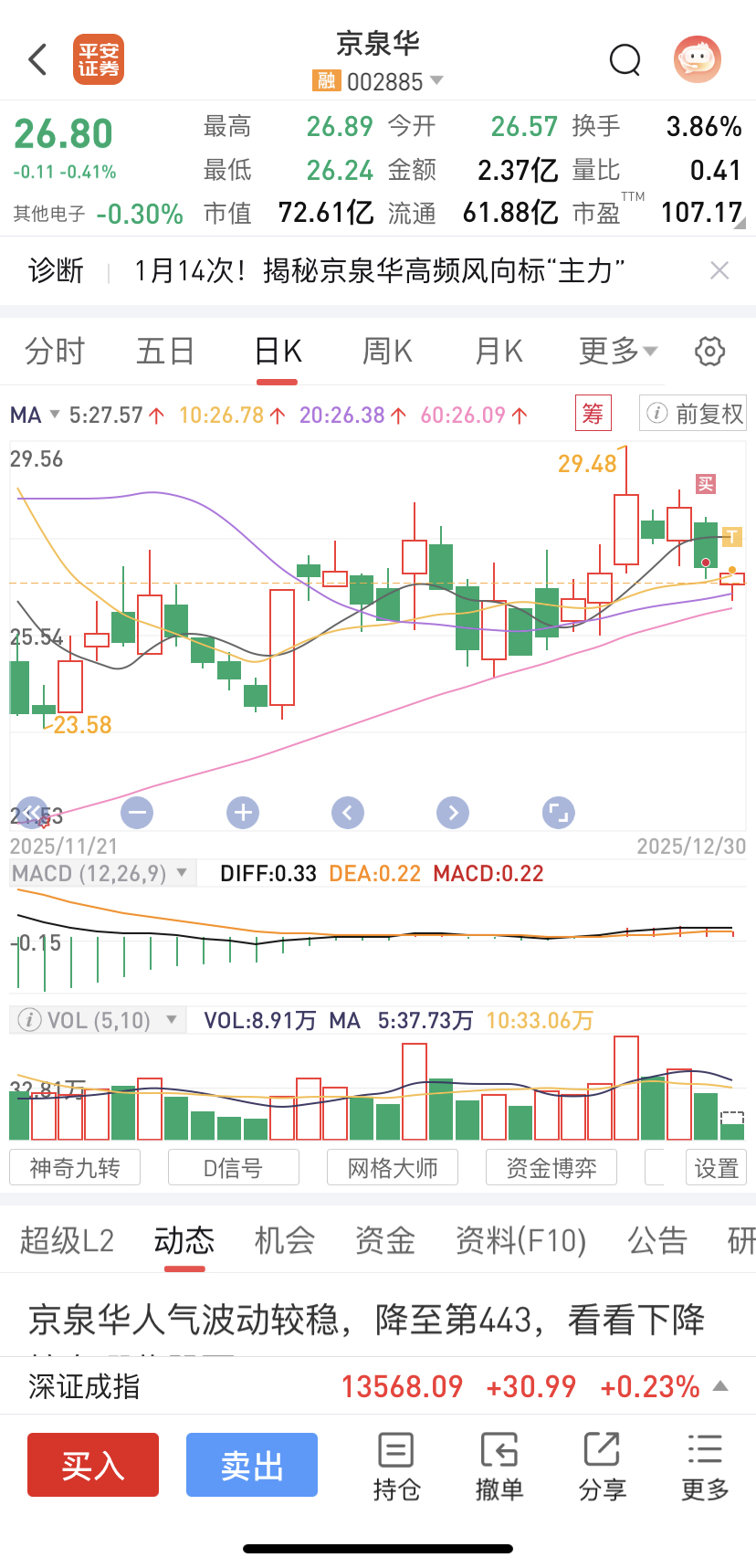Open the stock search magnifier
The height and width of the screenshot is (1568, 756).
tap(625, 60)
